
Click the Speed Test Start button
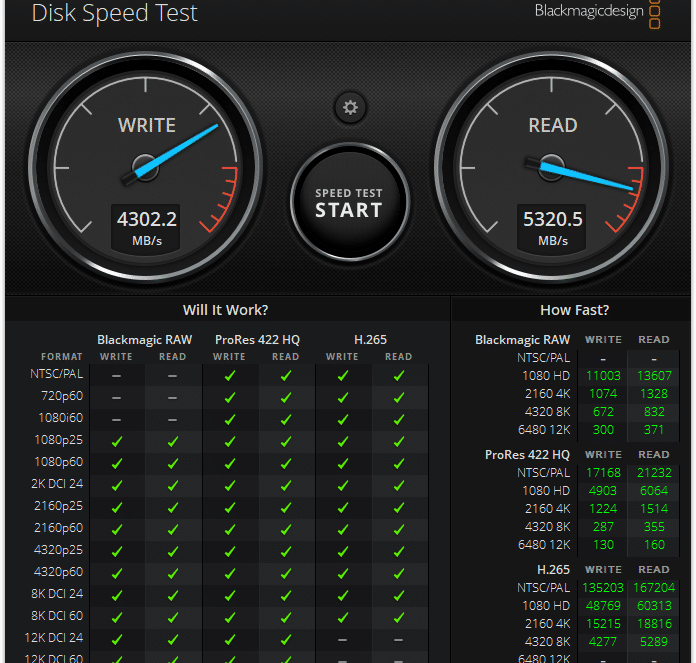(x=350, y=202)
